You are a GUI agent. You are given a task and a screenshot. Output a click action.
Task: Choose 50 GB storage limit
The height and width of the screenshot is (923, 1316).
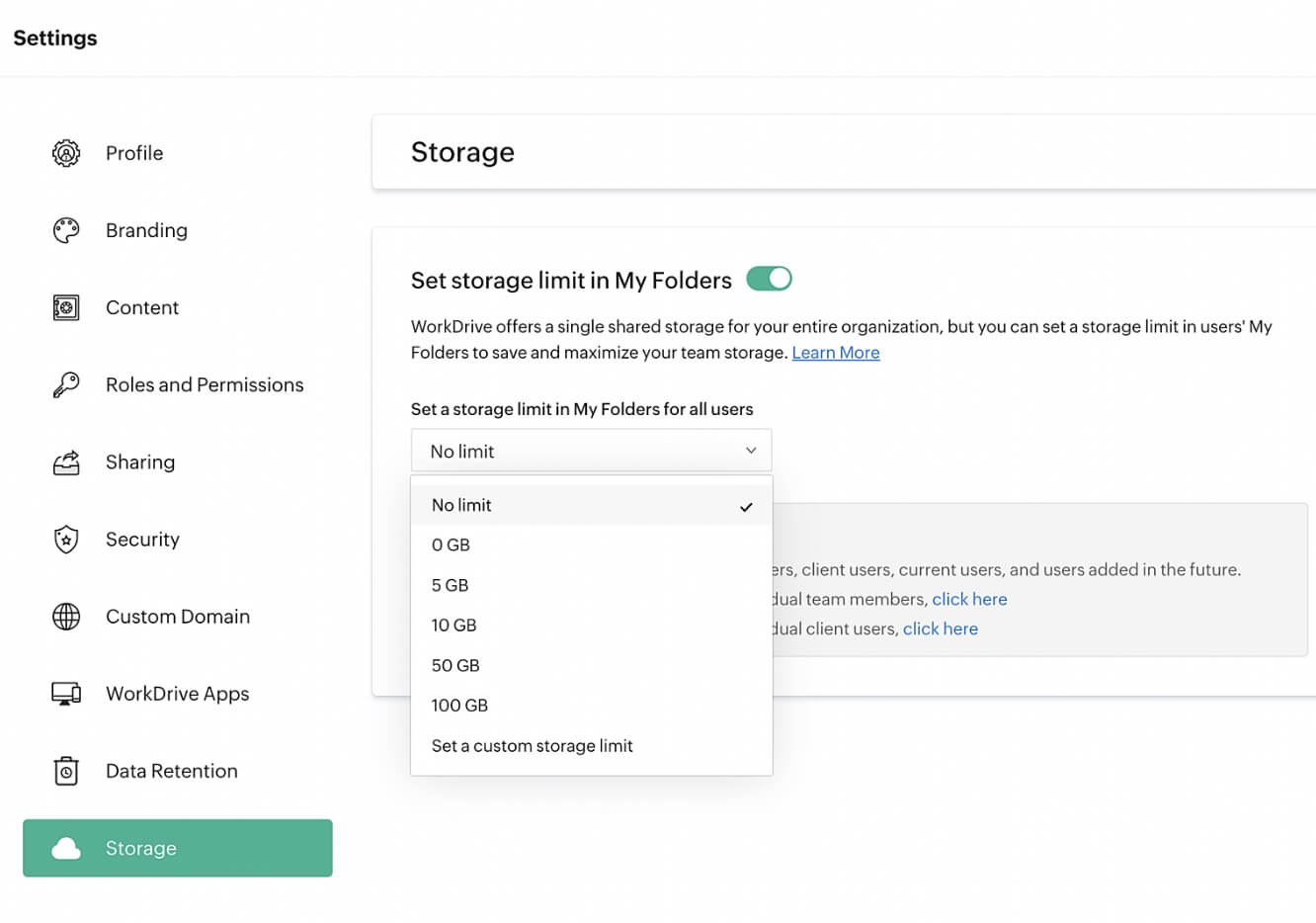tap(455, 665)
